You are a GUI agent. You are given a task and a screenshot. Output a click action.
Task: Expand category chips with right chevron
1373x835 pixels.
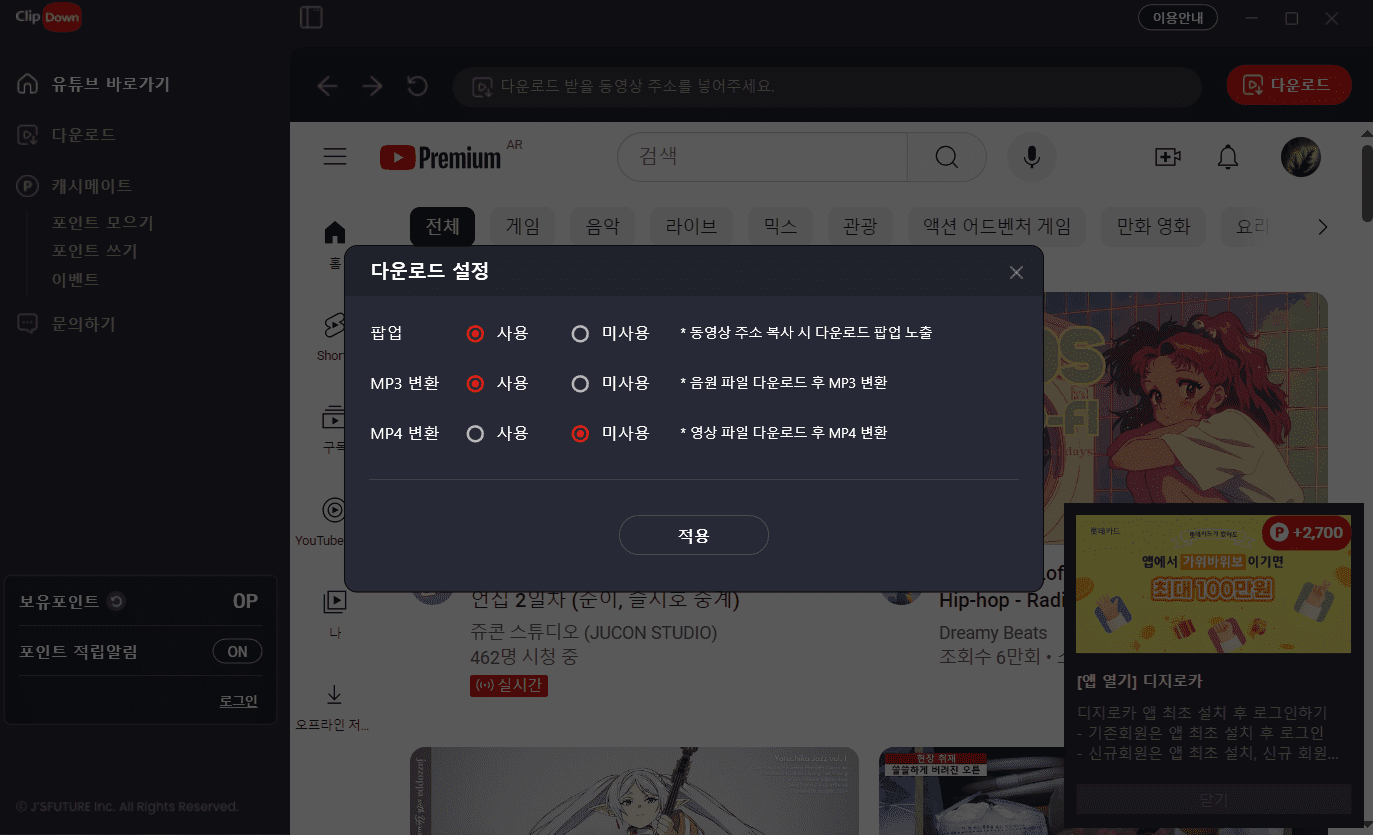click(x=1323, y=227)
